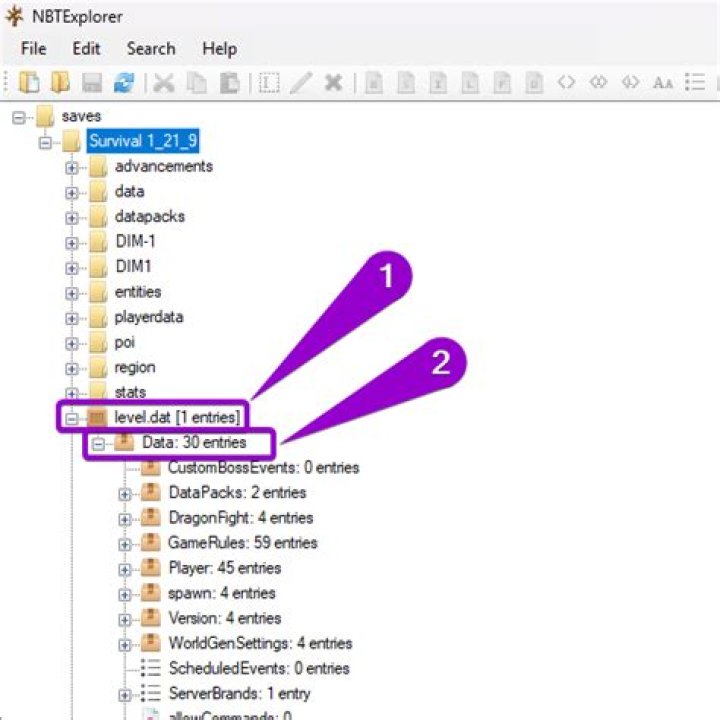
Task: Click the Add Long Array Tag icon
Action: [x=630, y=83]
